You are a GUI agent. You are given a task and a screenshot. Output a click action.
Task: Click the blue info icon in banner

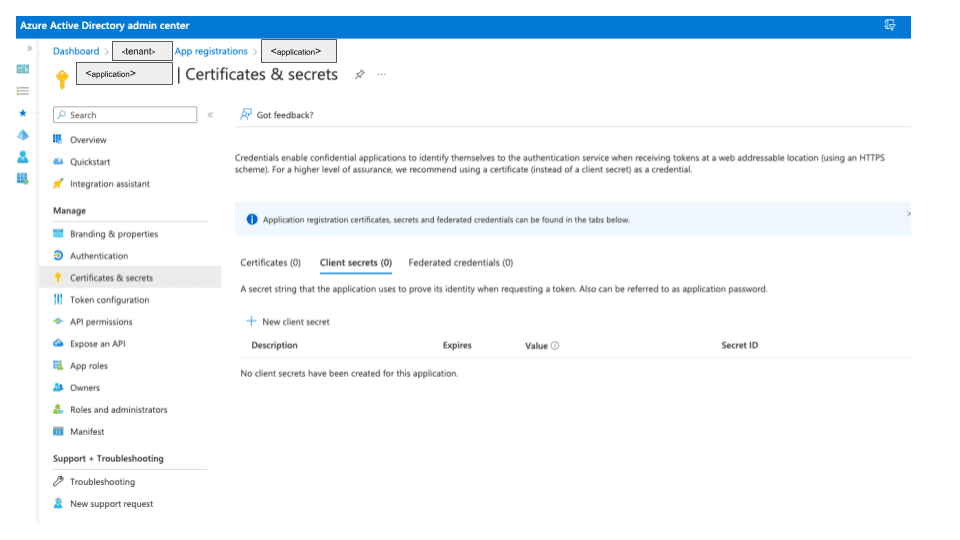(x=252, y=219)
